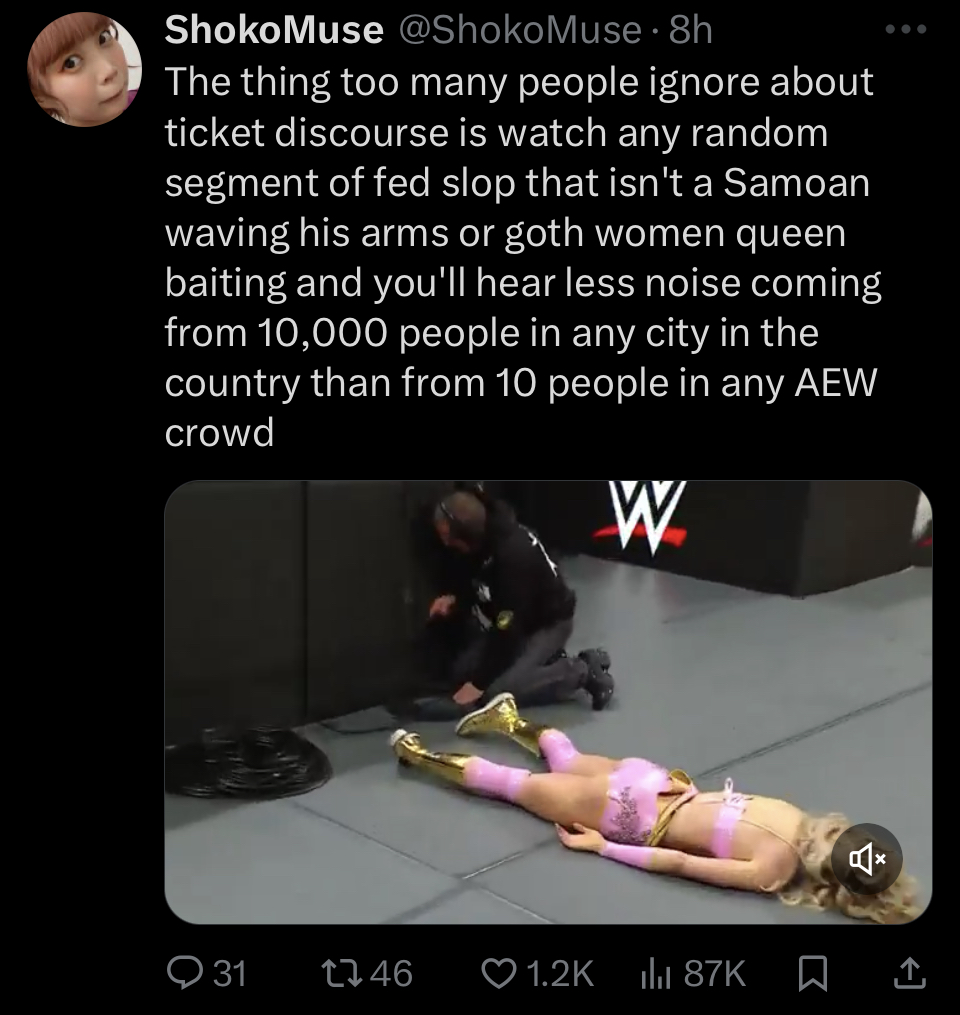Like the tweet with the heart icon
960x1015 pixels.
click(498, 974)
